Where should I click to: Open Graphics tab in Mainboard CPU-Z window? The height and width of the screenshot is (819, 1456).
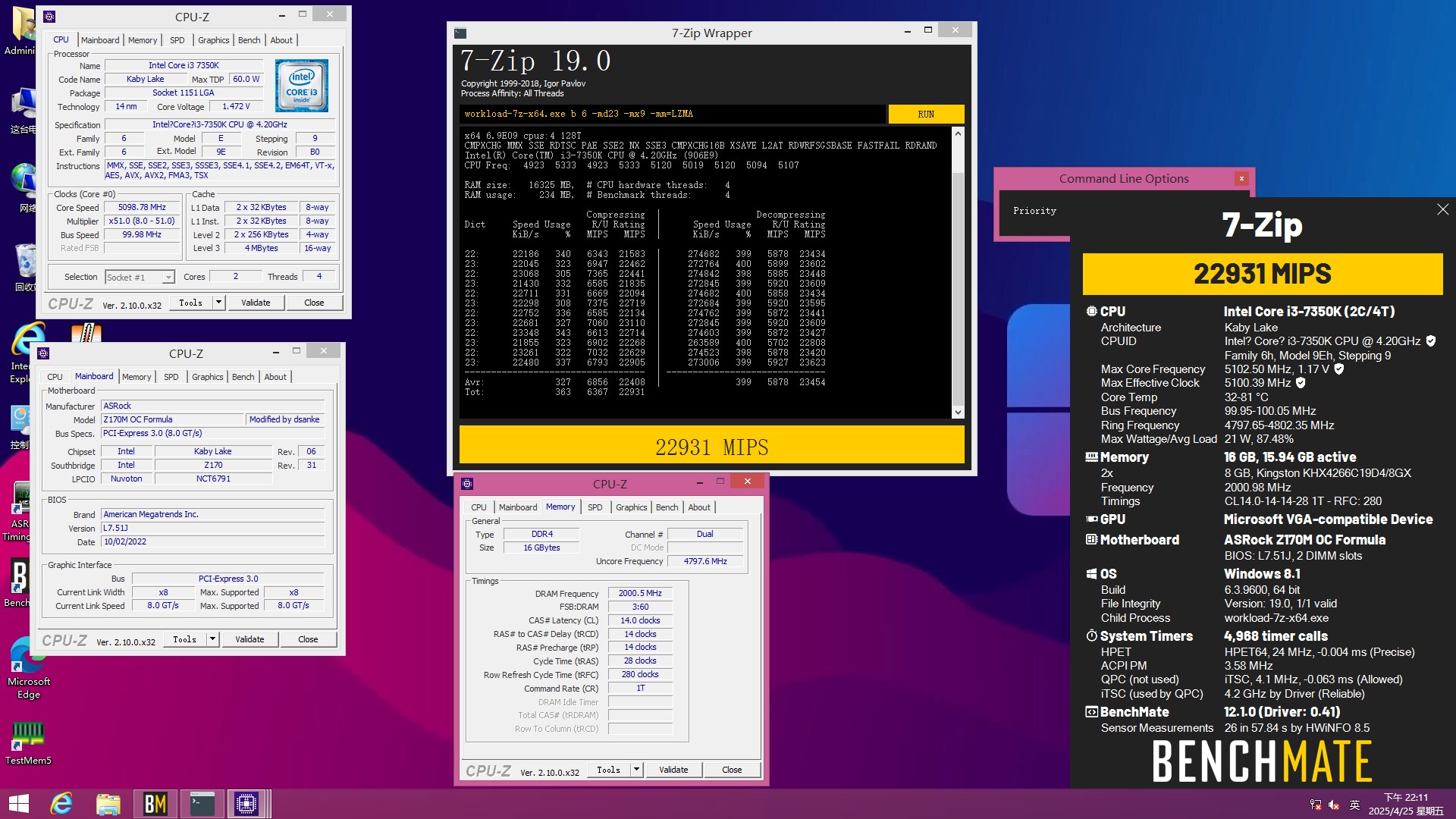(208, 377)
